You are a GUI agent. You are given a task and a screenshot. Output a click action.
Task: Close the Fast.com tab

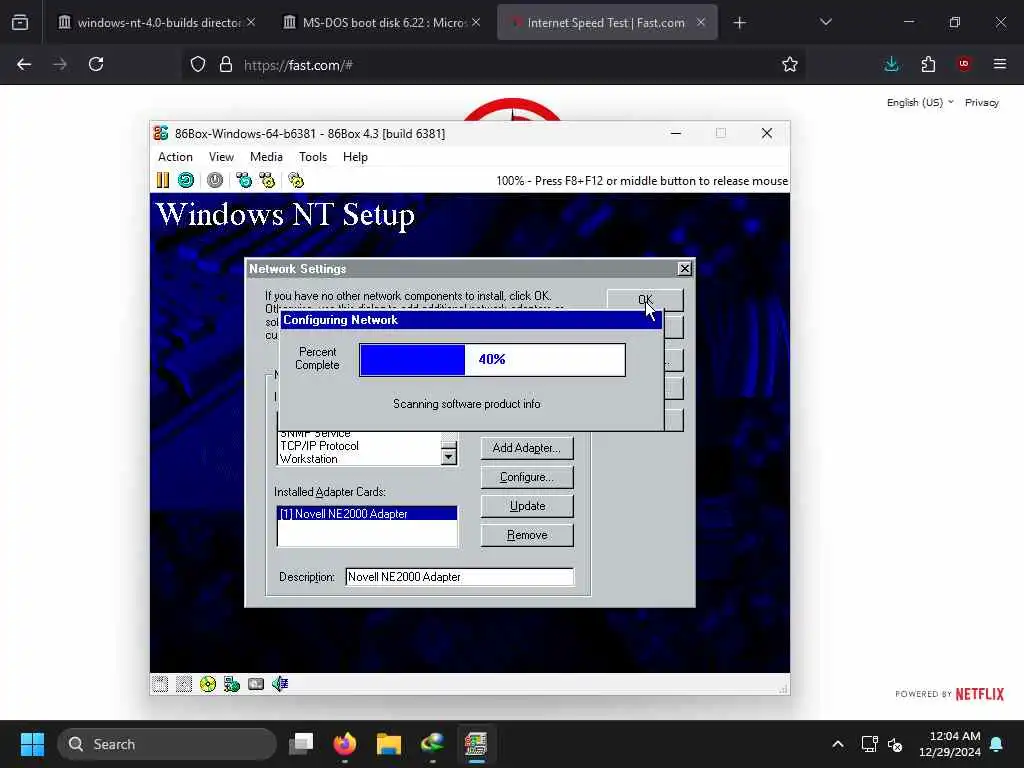(701, 23)
